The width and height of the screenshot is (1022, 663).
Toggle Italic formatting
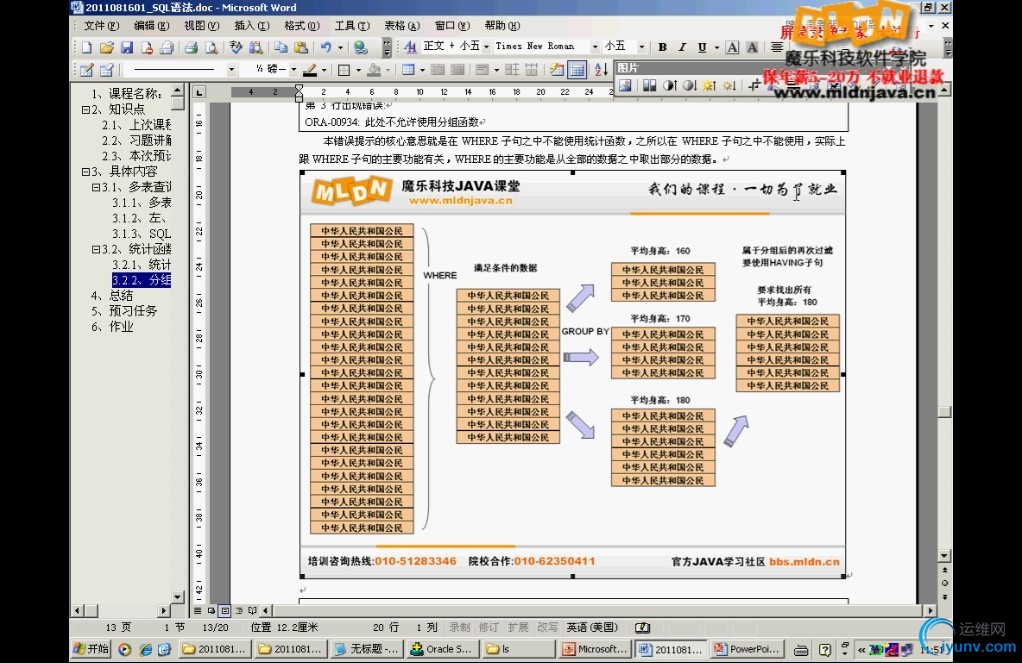click(x=682, y=47)
